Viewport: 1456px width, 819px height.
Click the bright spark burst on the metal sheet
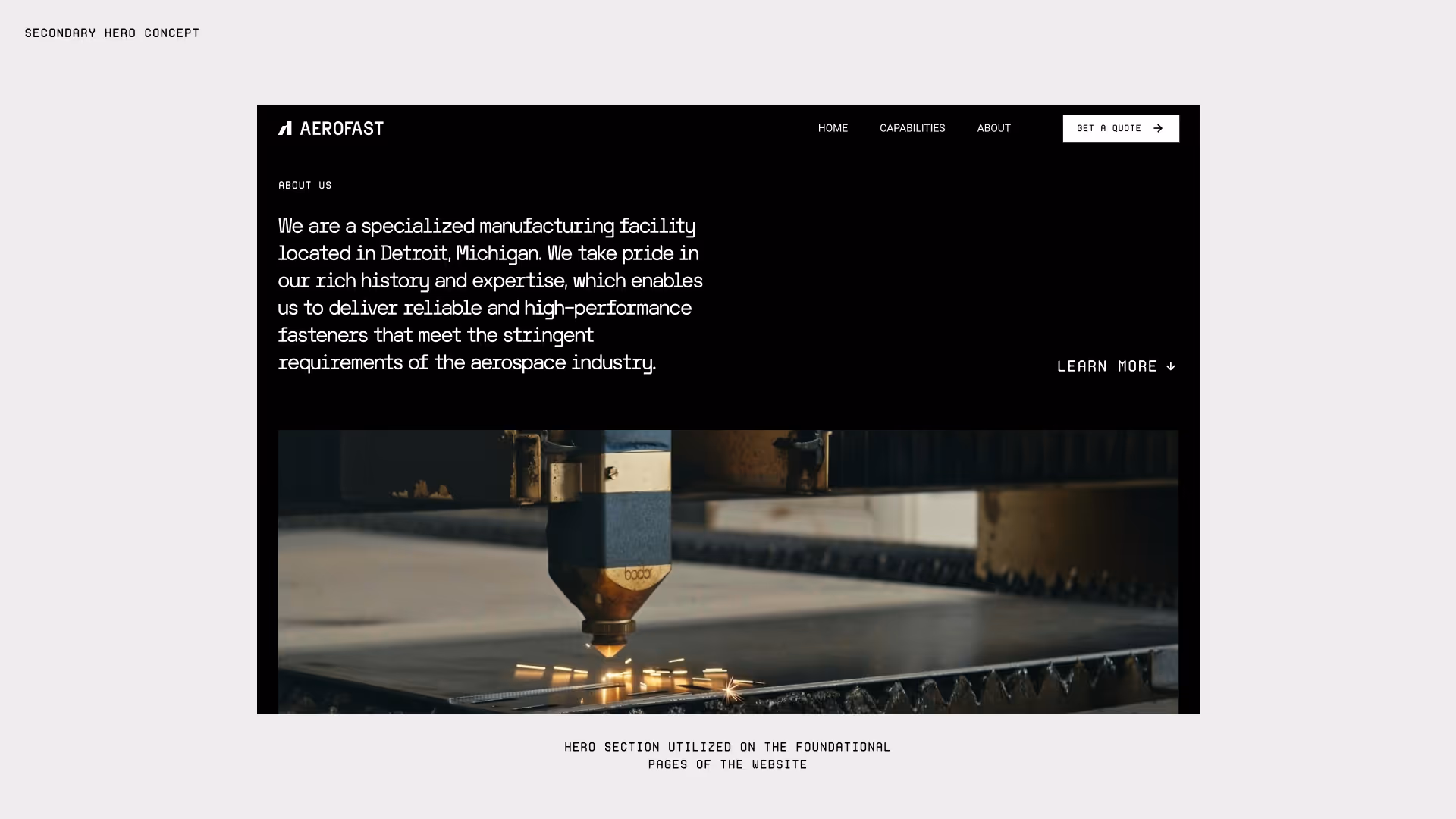730,689
